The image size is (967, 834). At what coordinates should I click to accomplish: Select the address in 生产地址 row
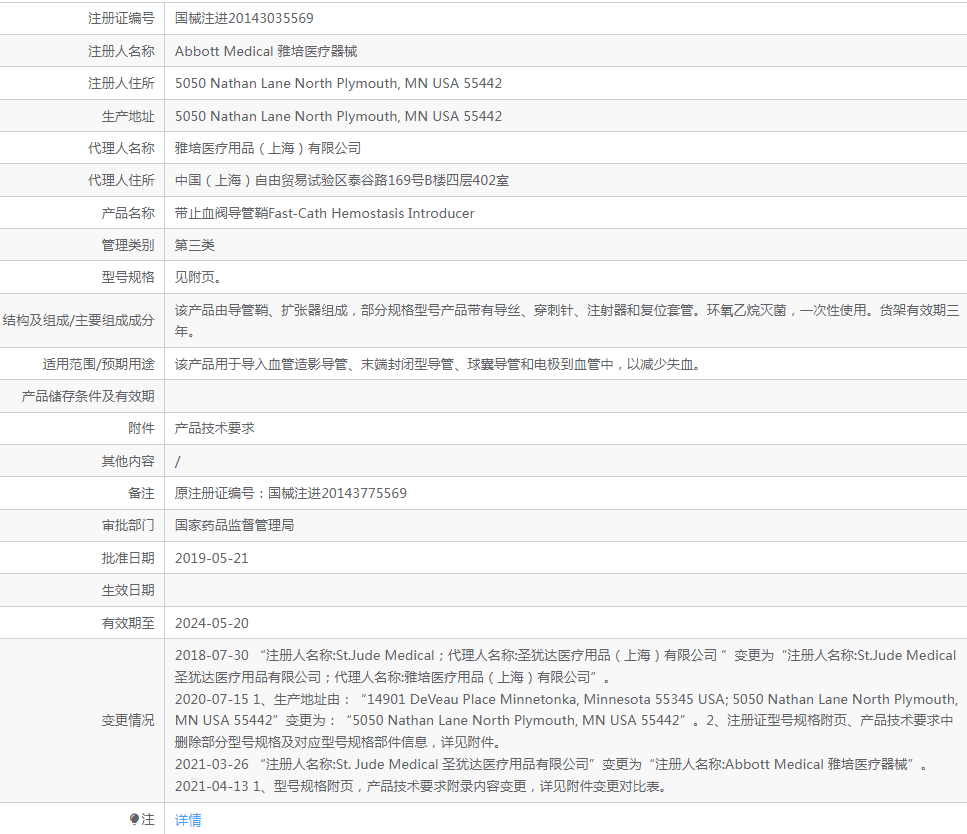[339, 116]
